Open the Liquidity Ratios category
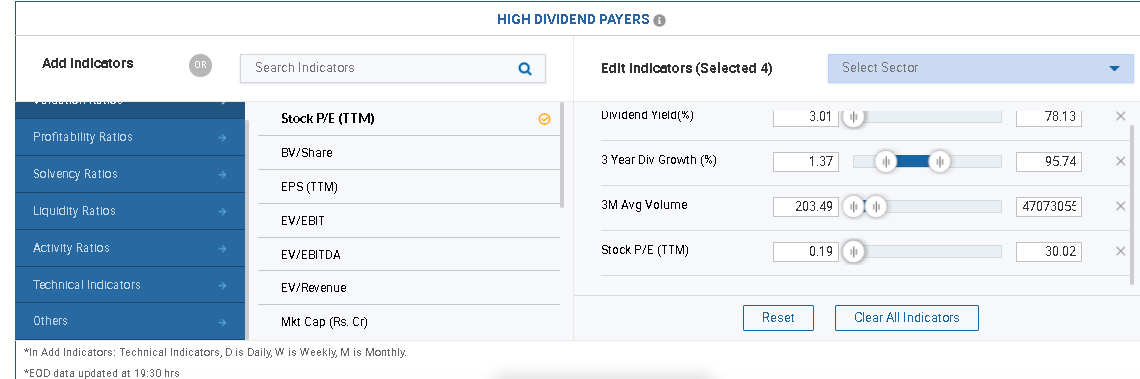The width and height of the screenshot is (1140, 379). pos(130,212)
